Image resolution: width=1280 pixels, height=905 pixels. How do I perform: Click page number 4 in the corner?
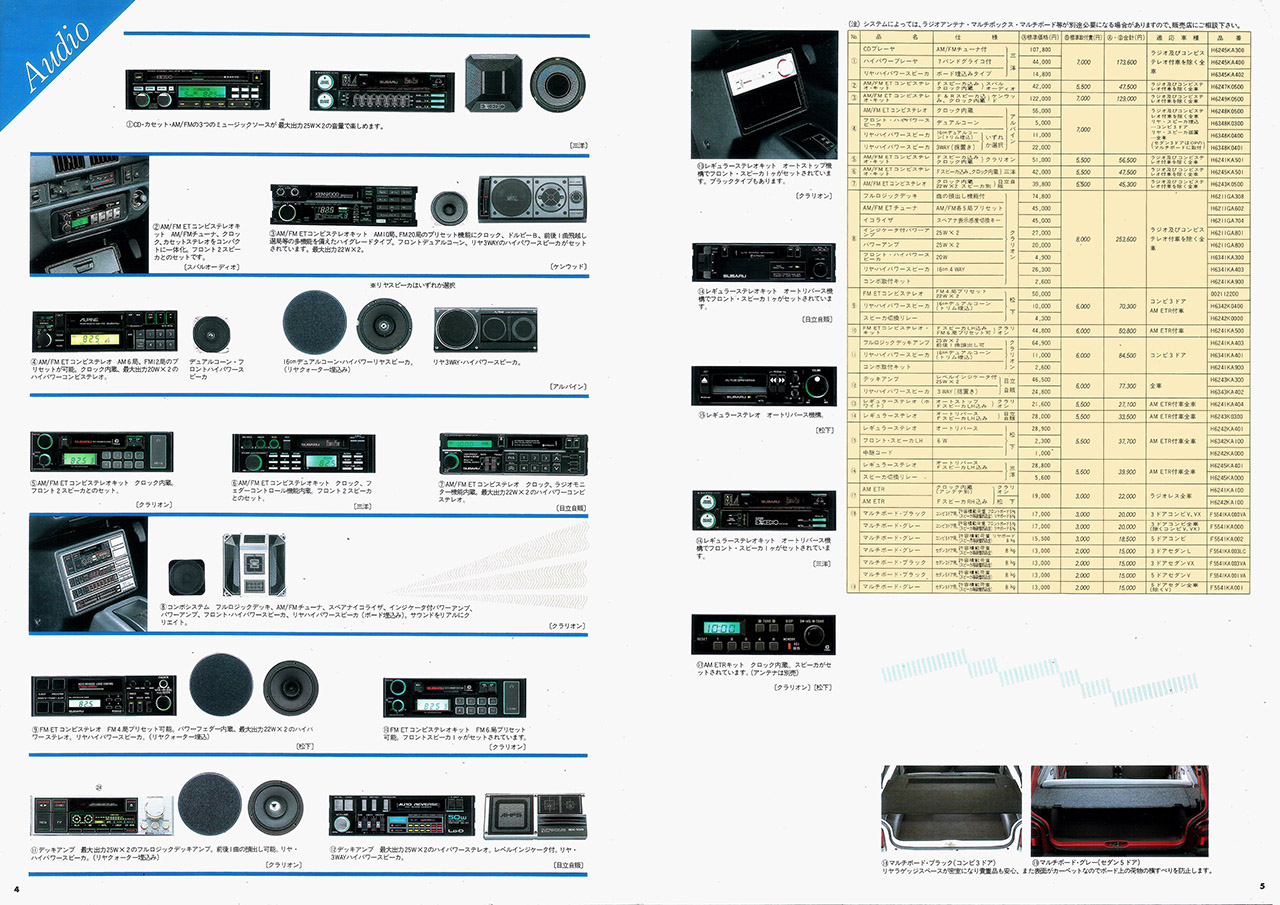[16, 887]
